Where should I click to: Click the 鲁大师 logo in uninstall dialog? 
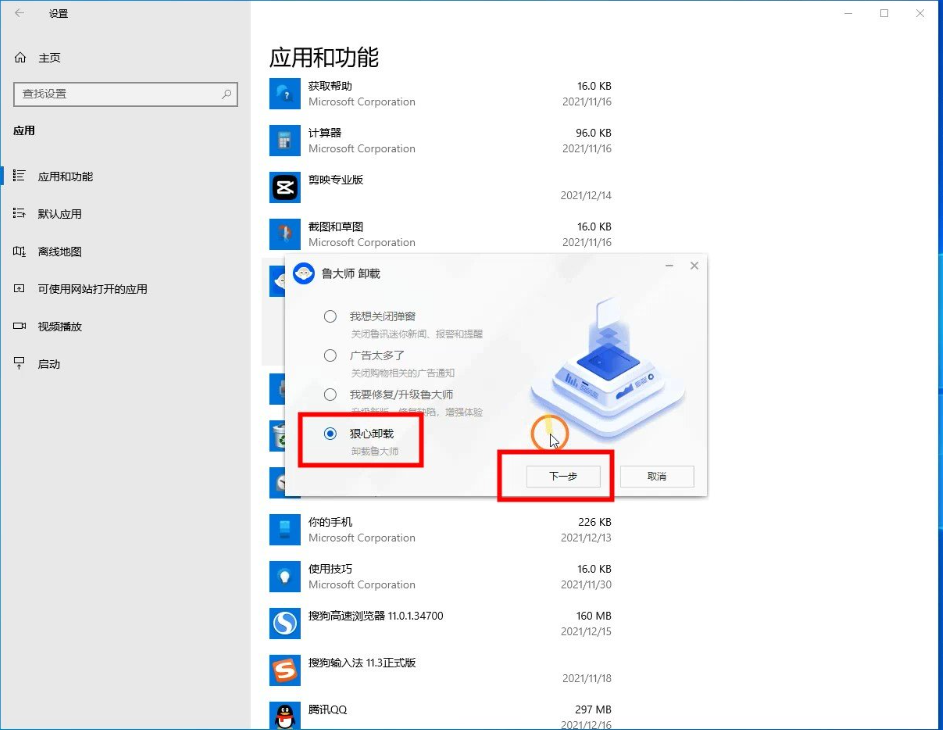point(304,274)
